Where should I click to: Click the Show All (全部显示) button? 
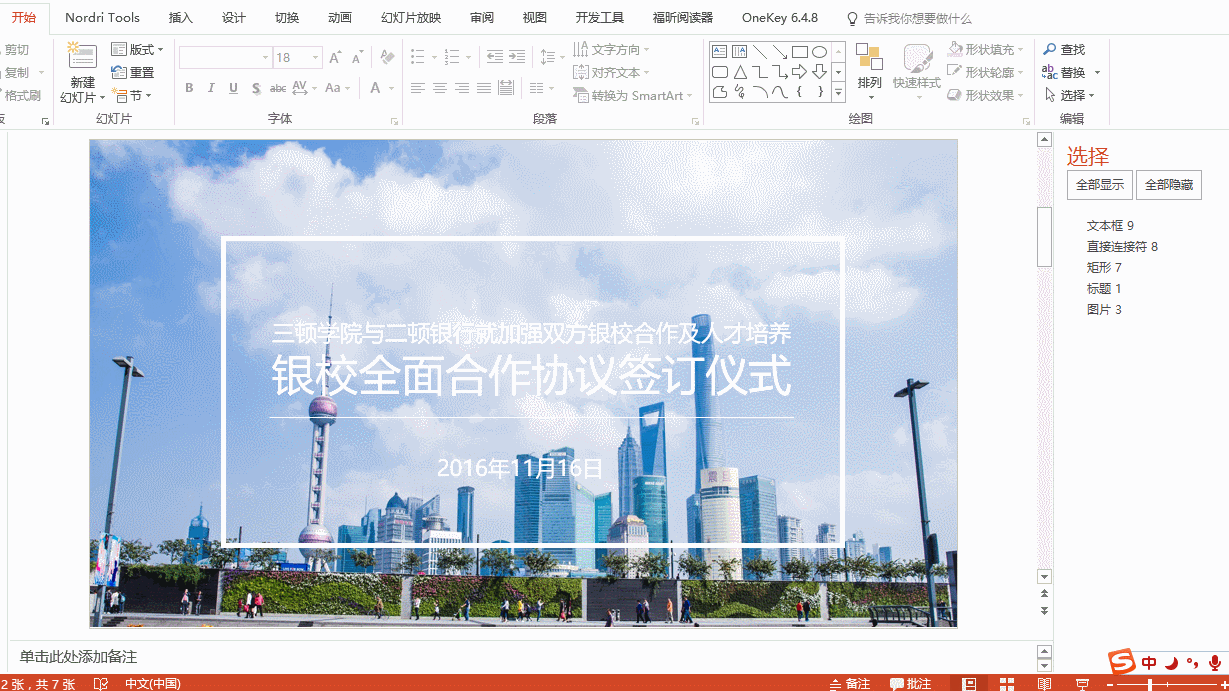point(1099,185)
